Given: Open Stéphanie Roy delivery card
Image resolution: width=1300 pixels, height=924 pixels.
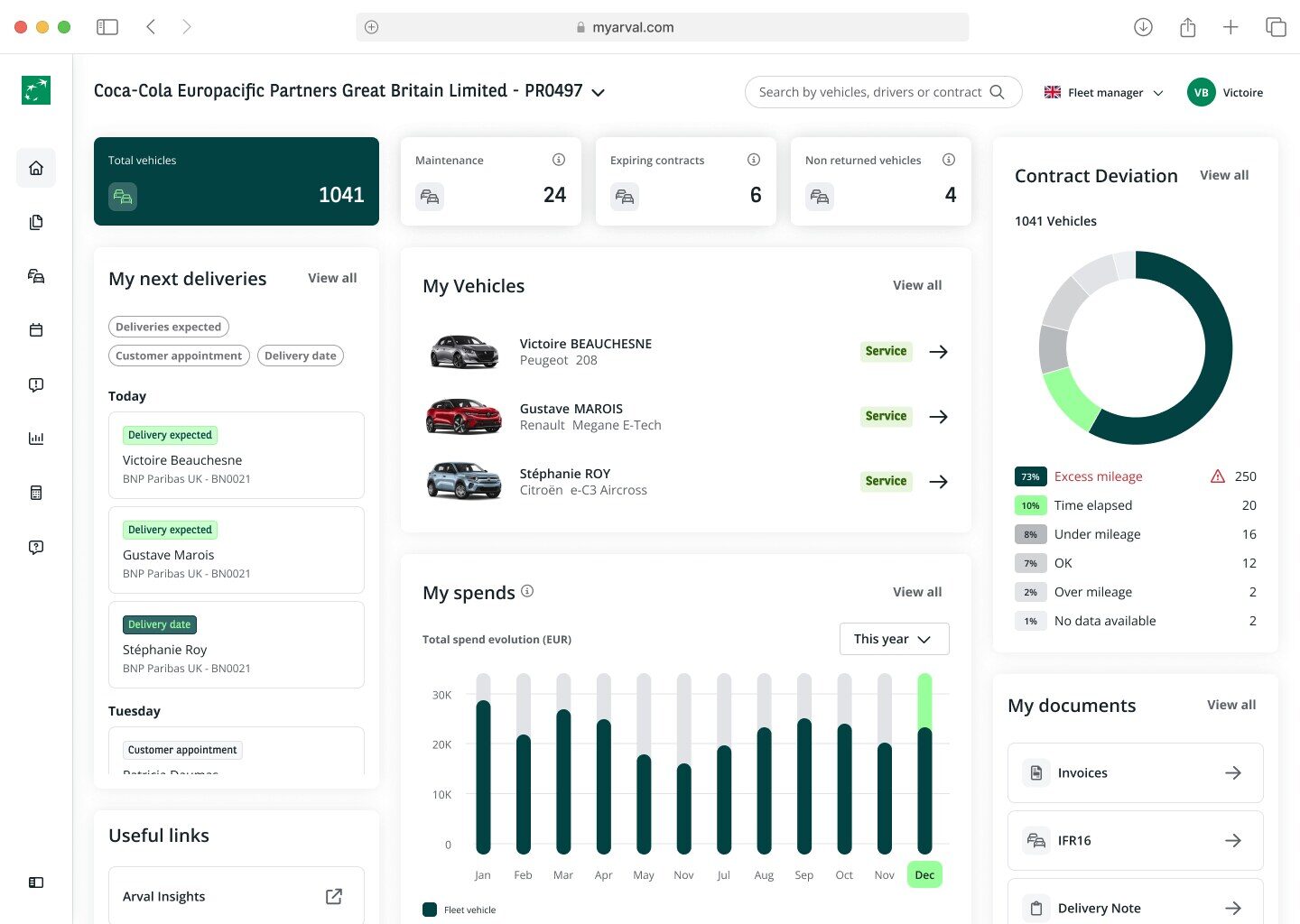Looking at the screenshot, I should pyautogui.click(x=237, y=645).
